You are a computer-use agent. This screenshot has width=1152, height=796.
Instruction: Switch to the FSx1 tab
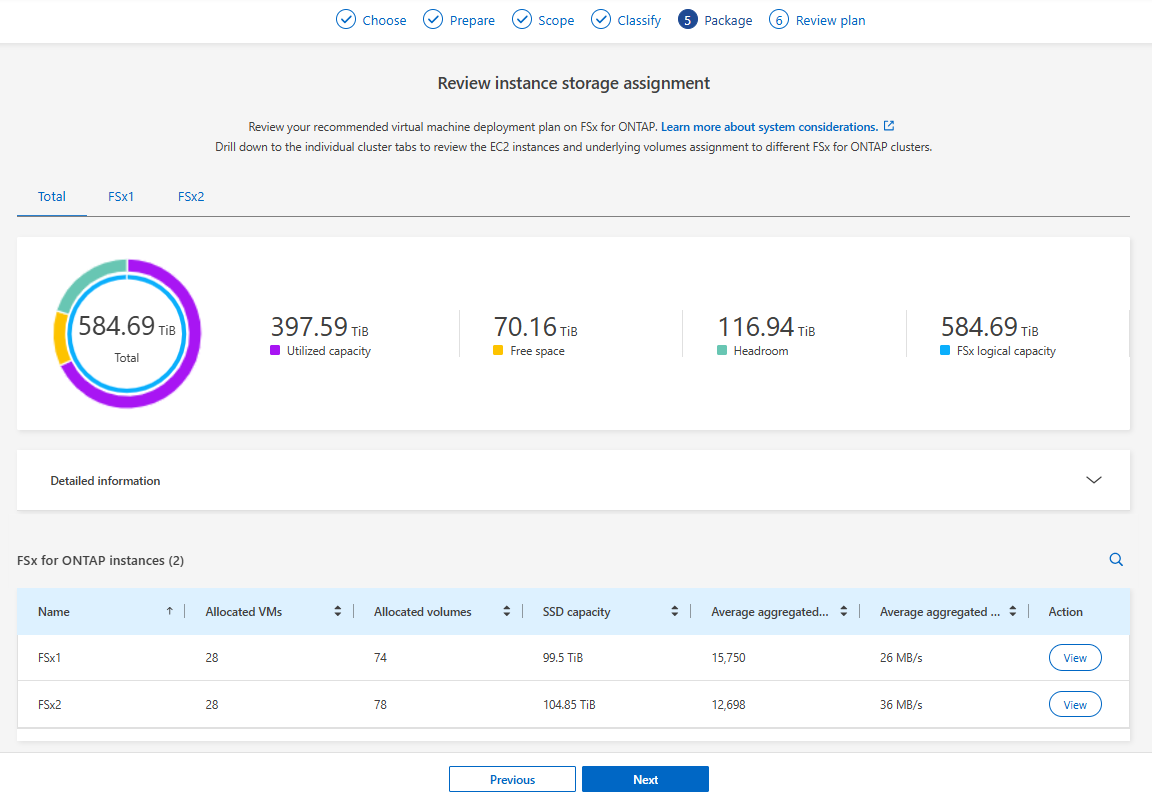click(x=121, y=197)
